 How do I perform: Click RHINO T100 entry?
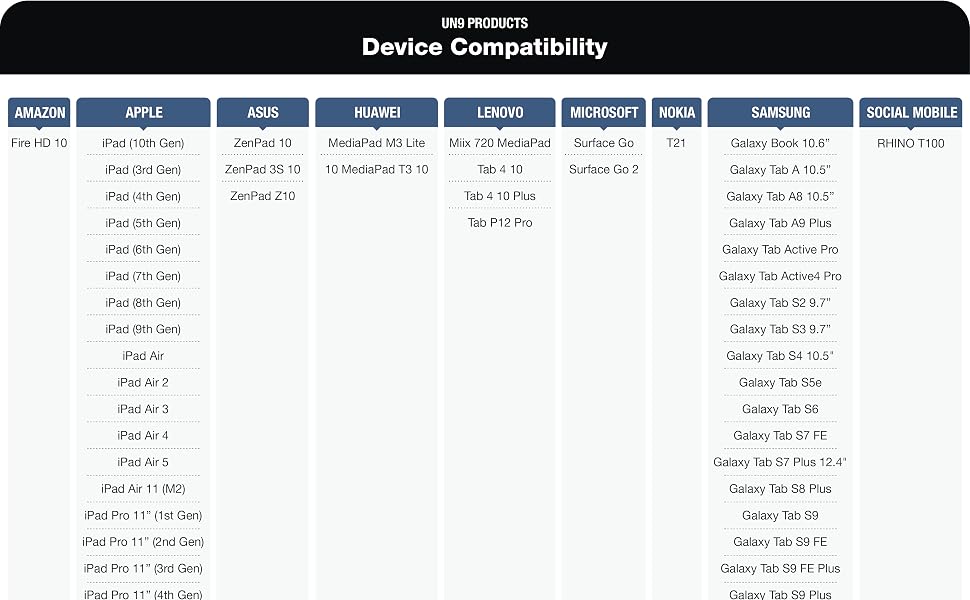911,143
